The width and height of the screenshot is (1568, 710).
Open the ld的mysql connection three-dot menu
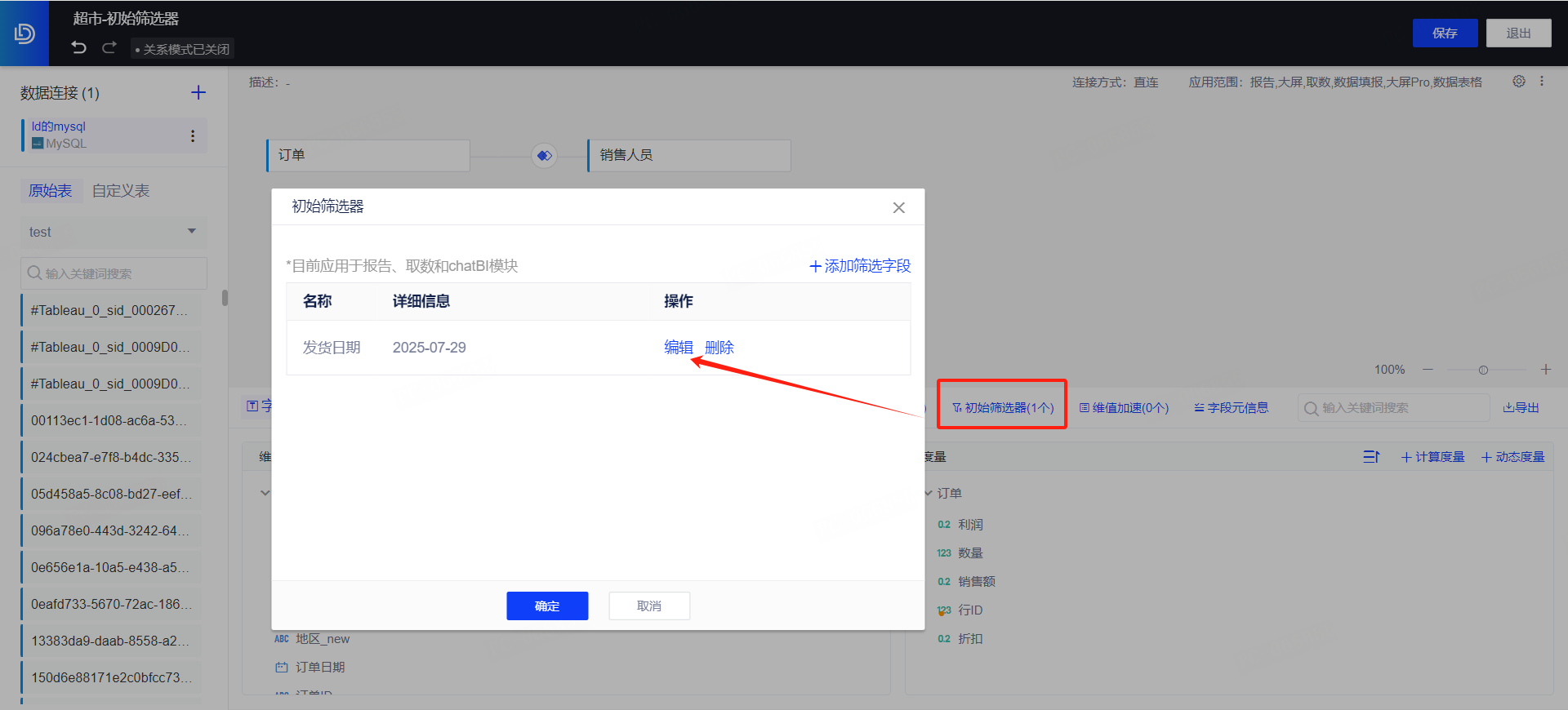193,135
